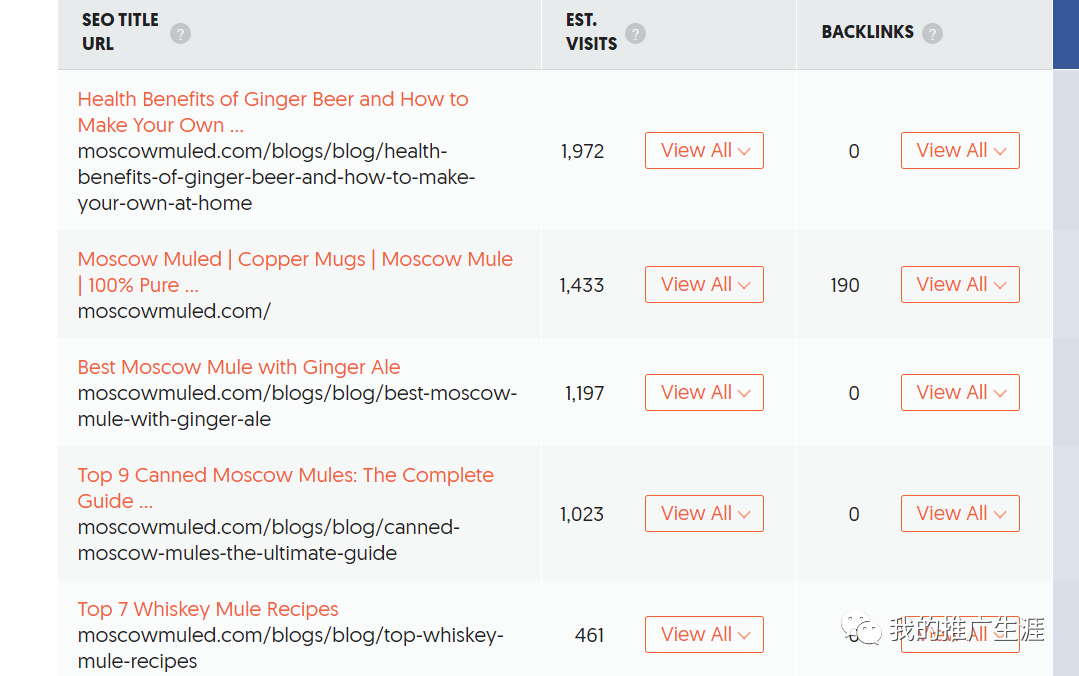Expand View All visits for Canned Mules row
This screenshot has width=1079, height=676.
(704, 514)
